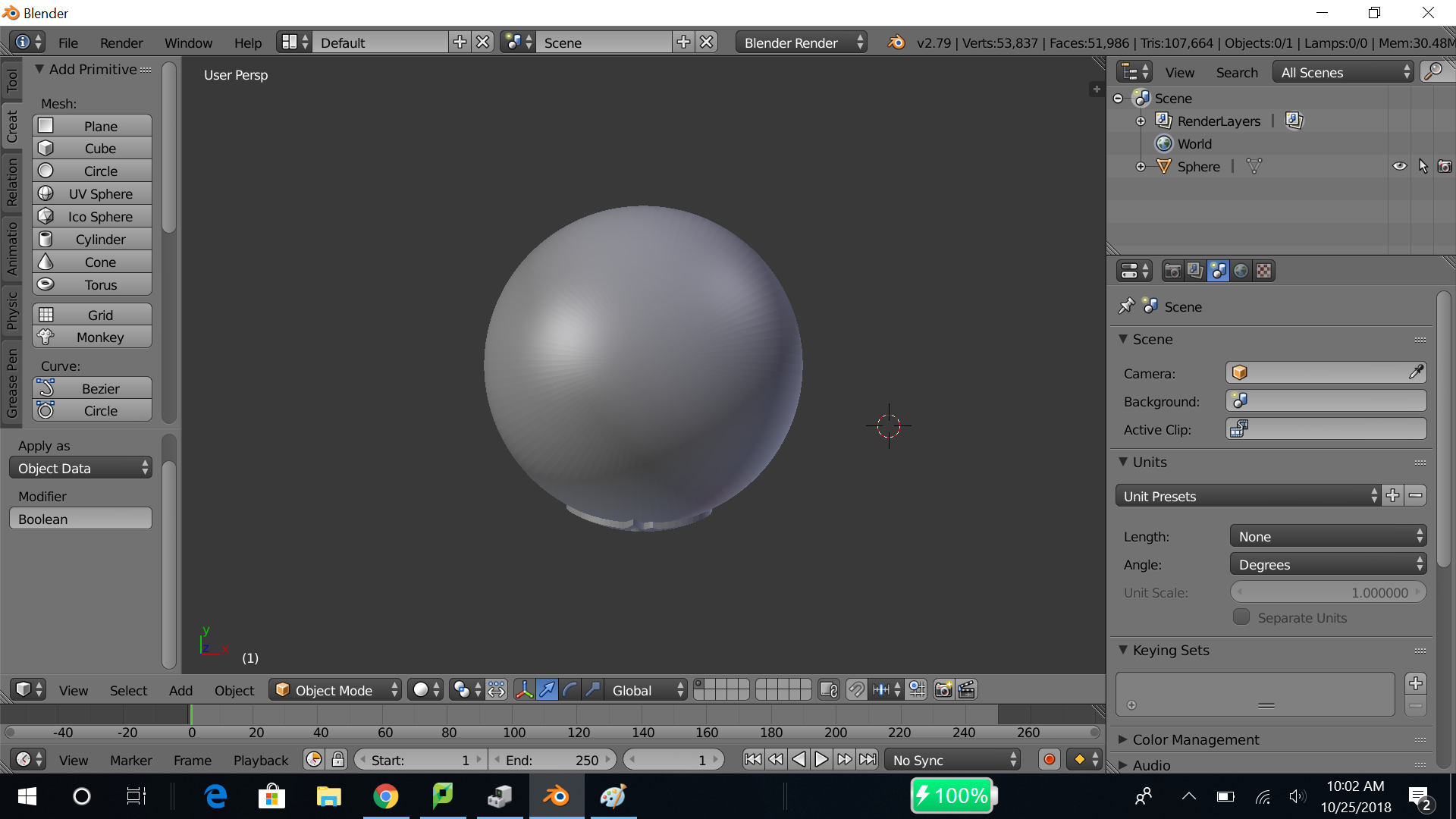Click the translate manipulator arrow icon
The width and height of the screenshot is (1456, 819).
pos(547,690)
